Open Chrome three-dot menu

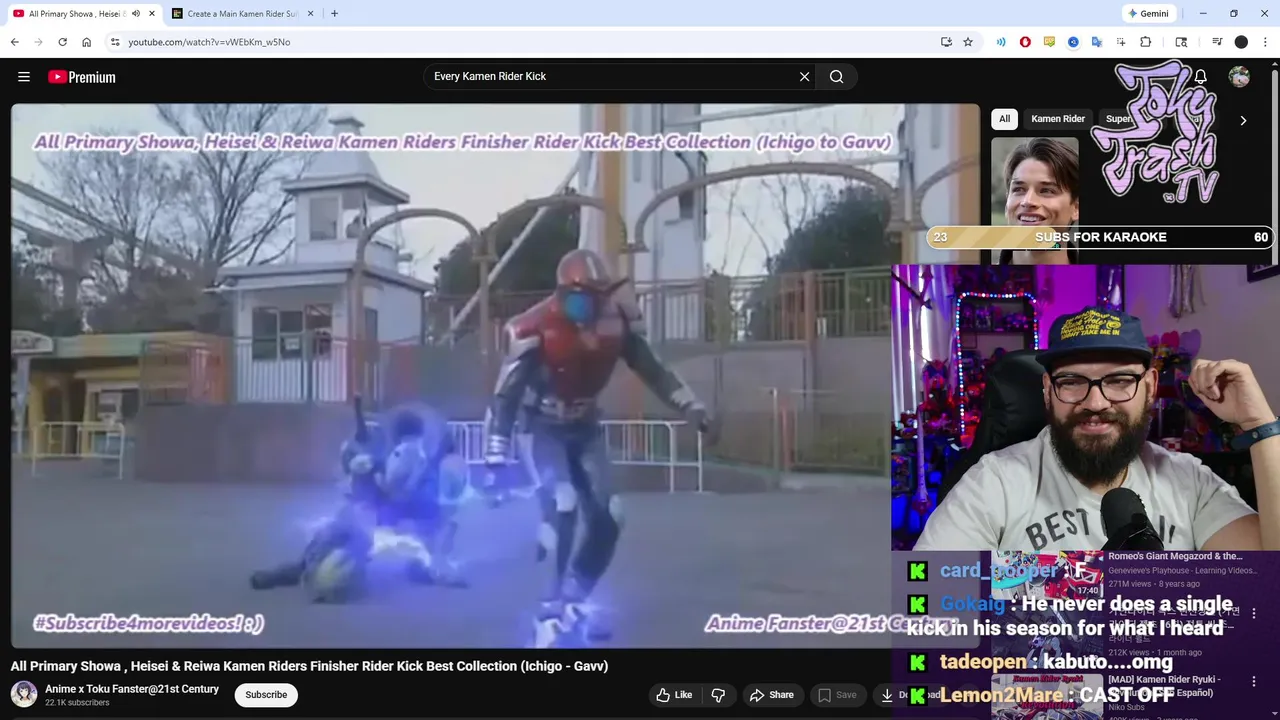tap(1265, 42)
